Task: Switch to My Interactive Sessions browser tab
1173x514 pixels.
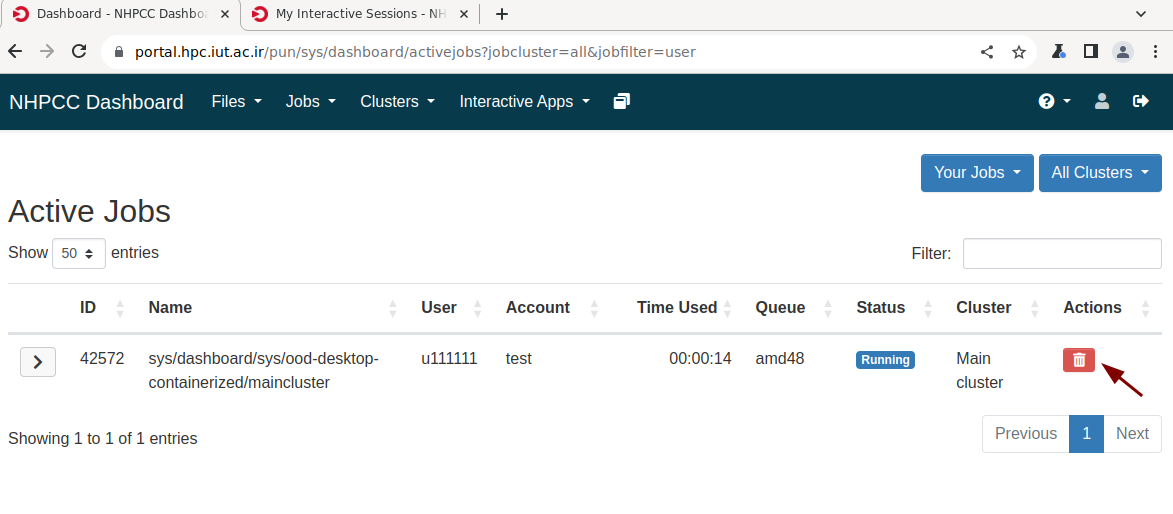Action: click(x=358, y=14)
